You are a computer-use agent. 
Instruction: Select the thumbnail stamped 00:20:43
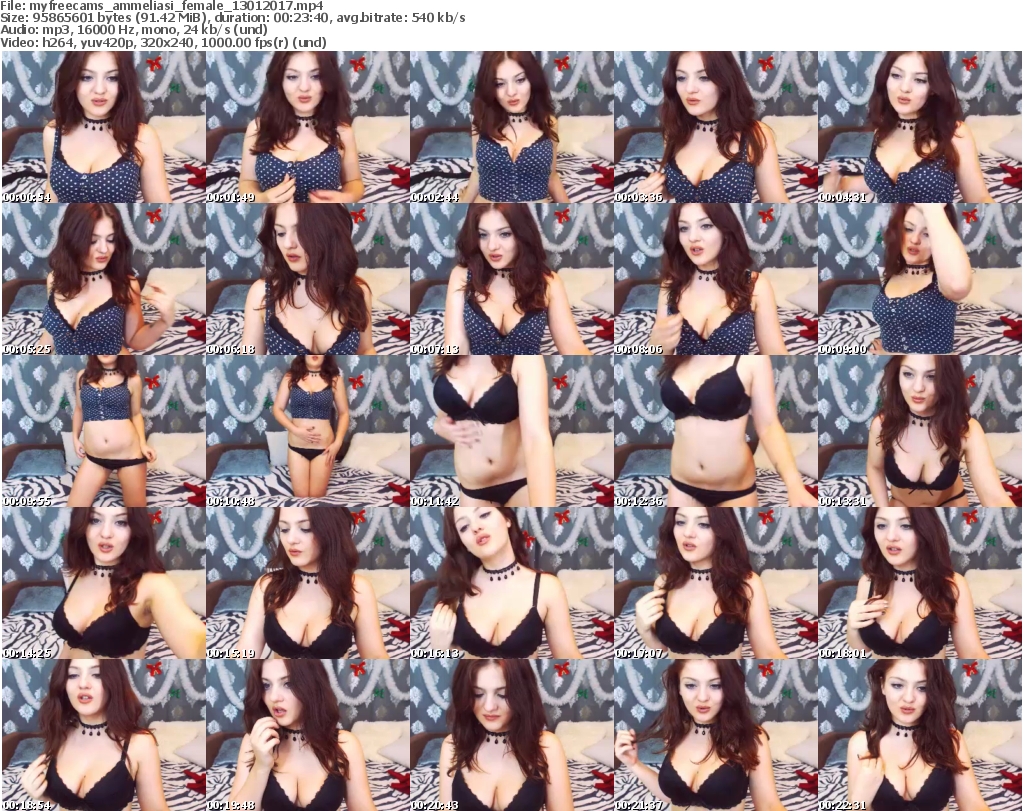click(x=511, y=735)
